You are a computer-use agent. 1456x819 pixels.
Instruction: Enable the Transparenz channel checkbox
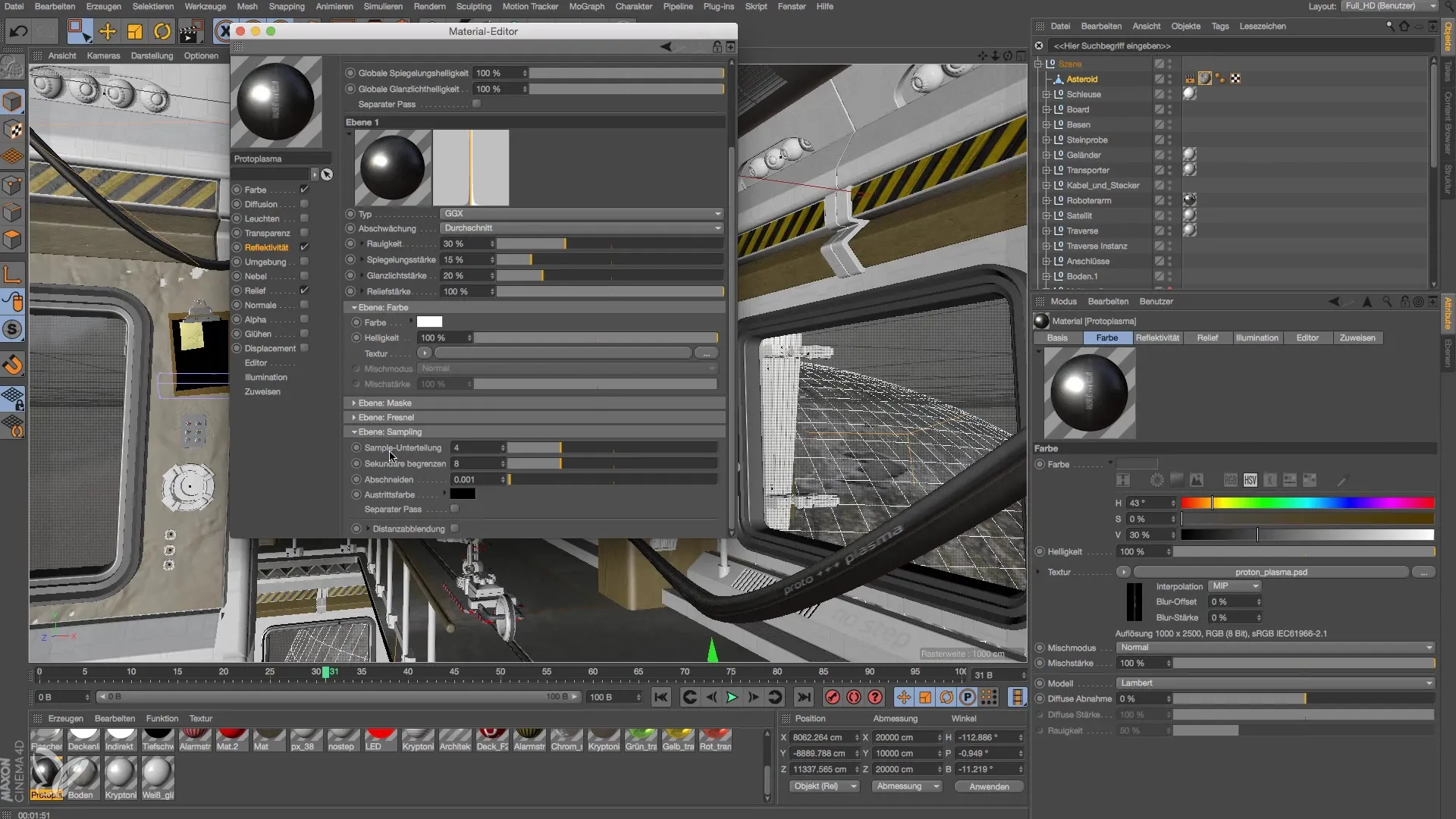click(304, 233)
